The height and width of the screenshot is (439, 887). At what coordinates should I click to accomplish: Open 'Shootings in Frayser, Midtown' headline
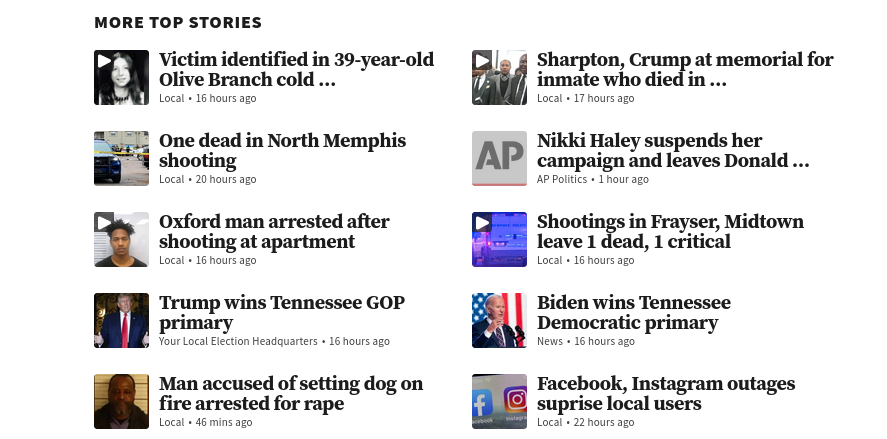click(x=670, y=231)
